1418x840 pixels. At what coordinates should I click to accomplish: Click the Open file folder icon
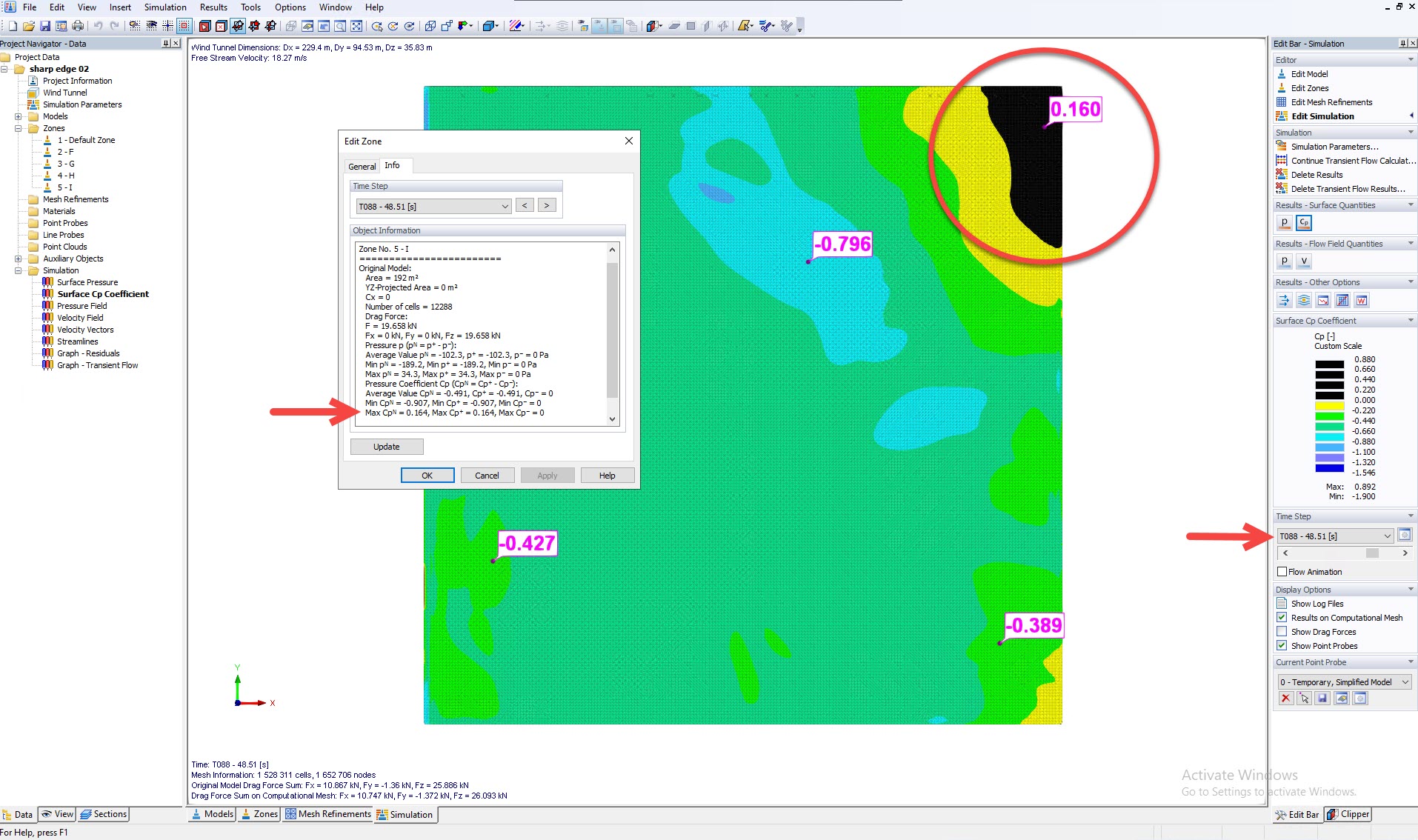(x=29, y=26)
